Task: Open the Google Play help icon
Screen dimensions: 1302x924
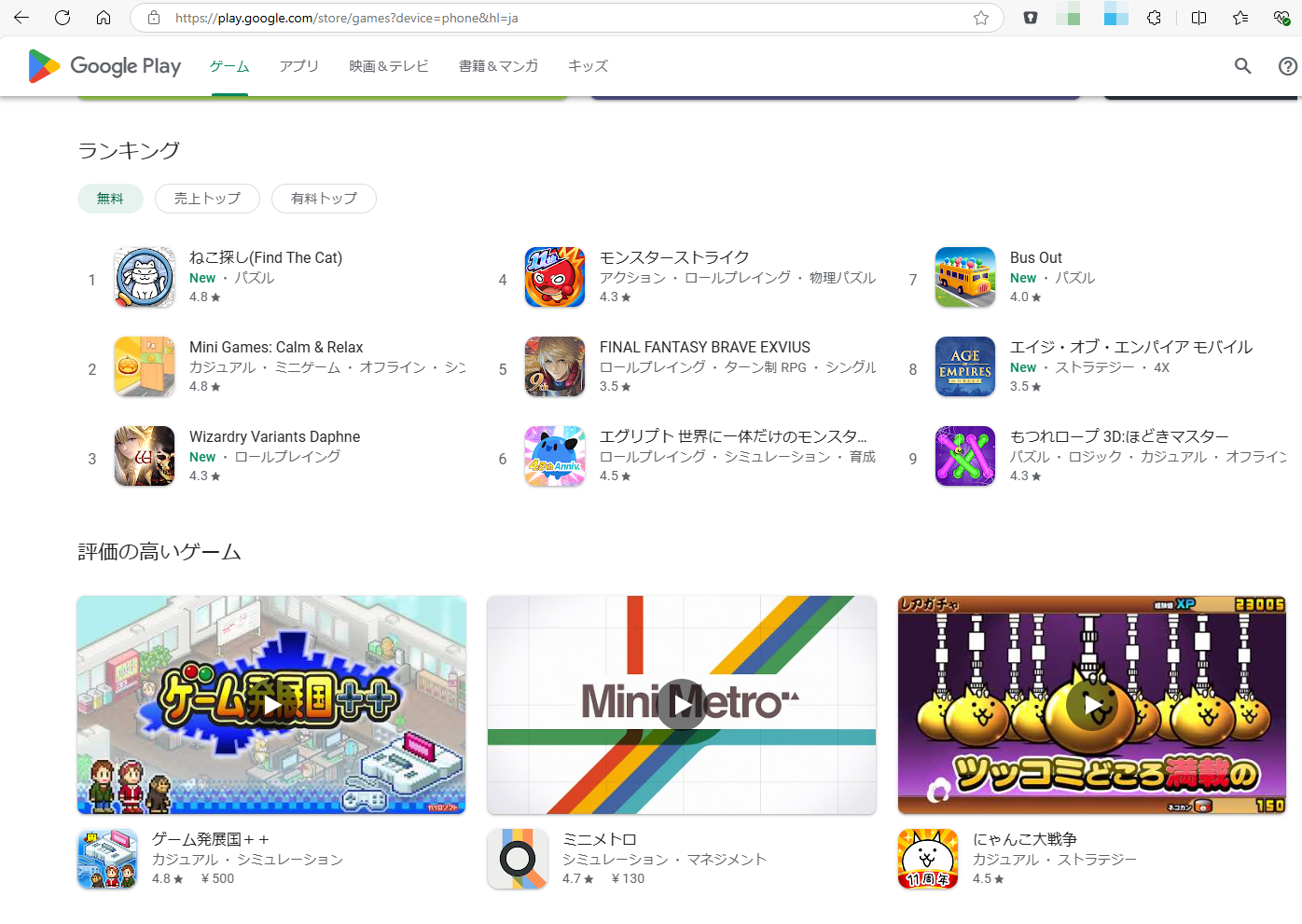Action: pyautogui.click(x=1287, y=66)
